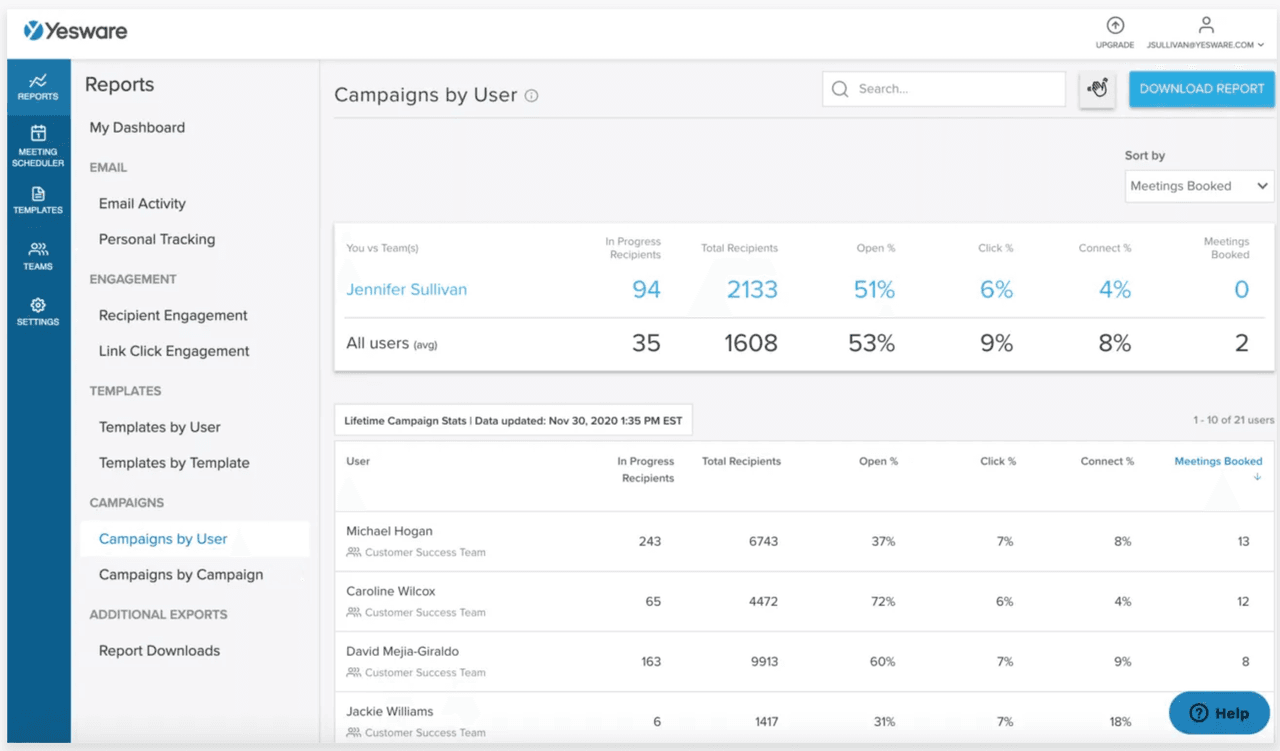Open Jennifer Sullivan's profile link
The image size is (1280, 751).
point(406,289)
